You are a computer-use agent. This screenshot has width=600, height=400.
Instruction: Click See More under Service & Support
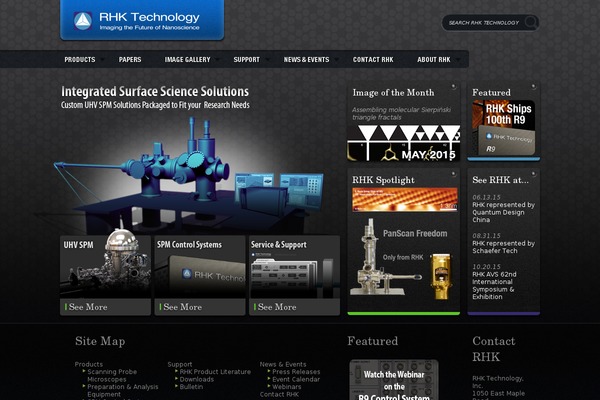click(x=277, y=307)
